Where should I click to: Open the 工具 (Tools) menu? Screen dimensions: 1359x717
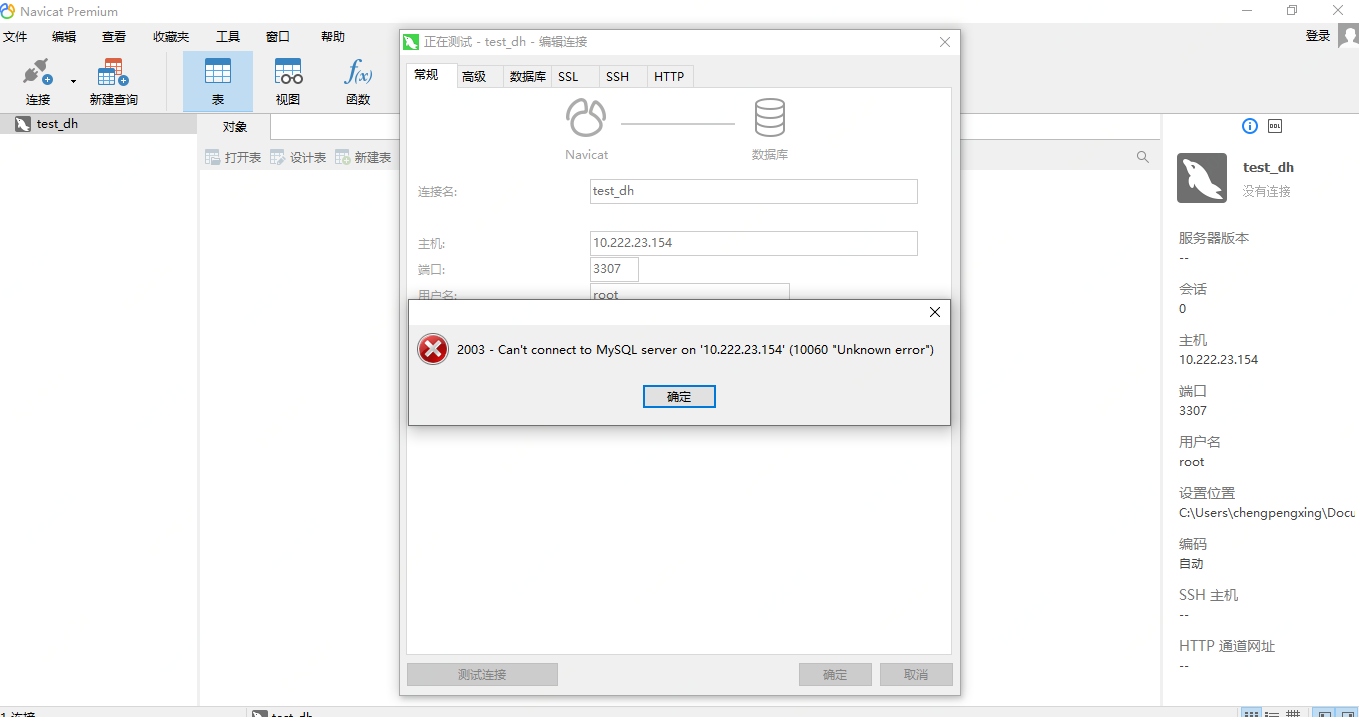[227, 36]
